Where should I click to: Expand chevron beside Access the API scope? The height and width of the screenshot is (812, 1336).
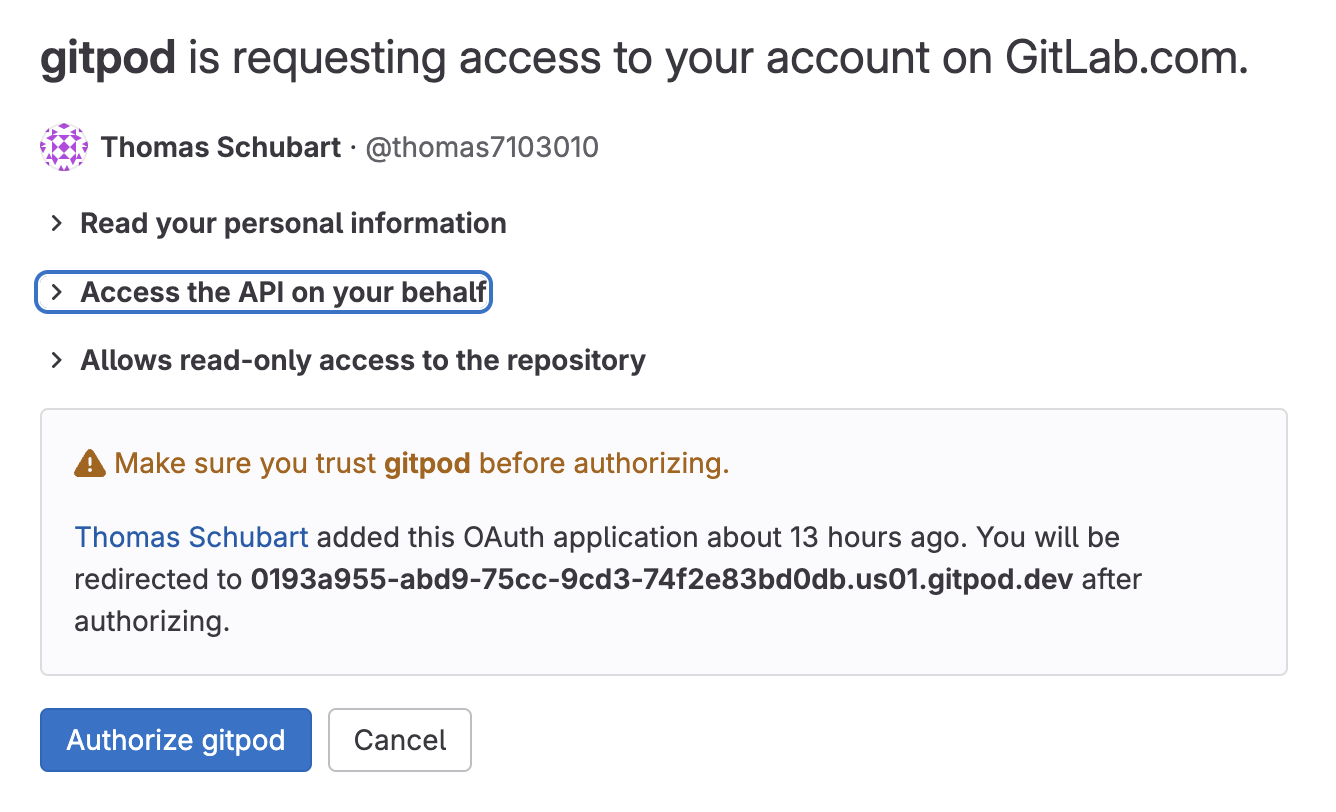(x=58, y=292)
